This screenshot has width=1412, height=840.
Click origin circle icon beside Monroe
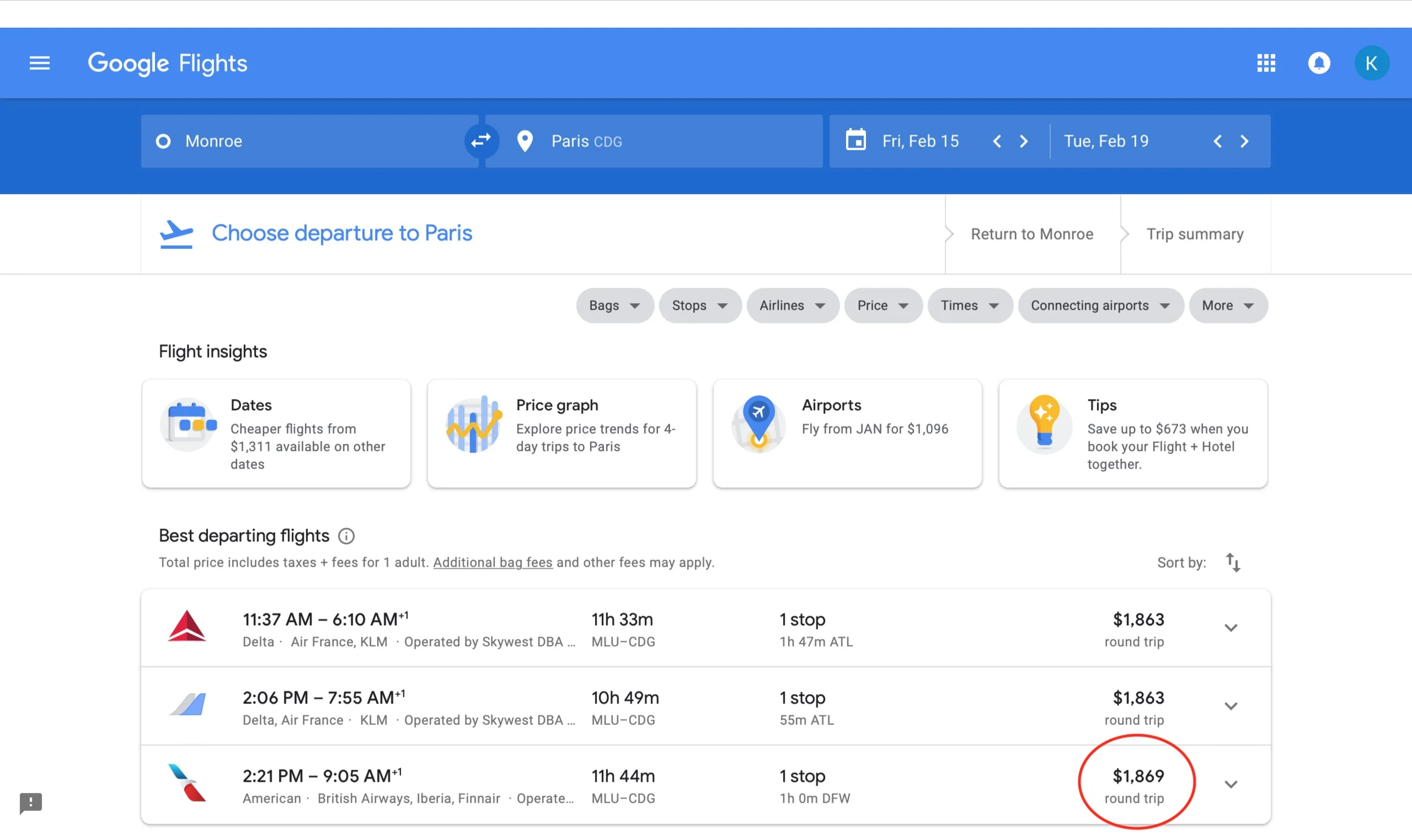coord(163,141)
